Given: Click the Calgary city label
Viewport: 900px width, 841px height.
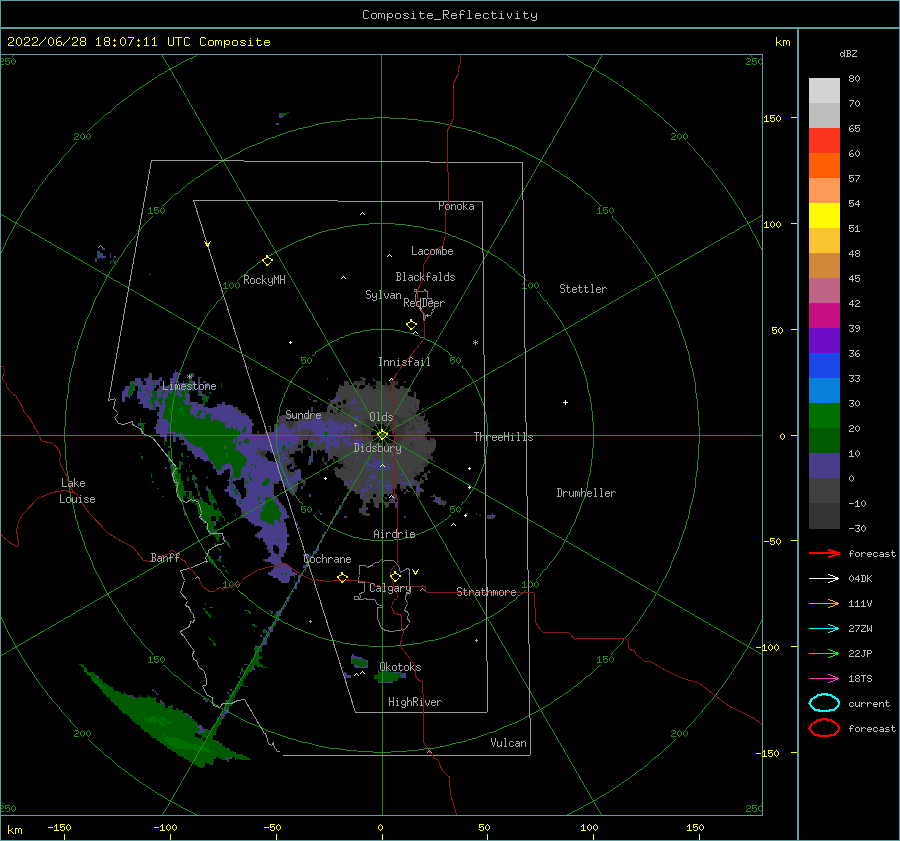Looking at the screenshot, I should pos(390,588).
